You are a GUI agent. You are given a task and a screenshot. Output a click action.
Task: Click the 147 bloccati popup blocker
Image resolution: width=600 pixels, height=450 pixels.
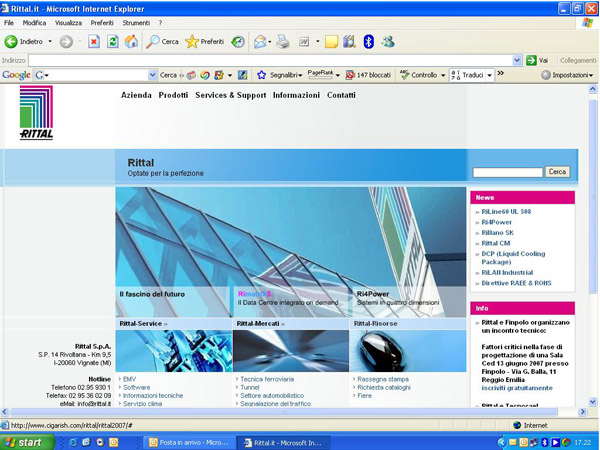(x=368, y=75)
